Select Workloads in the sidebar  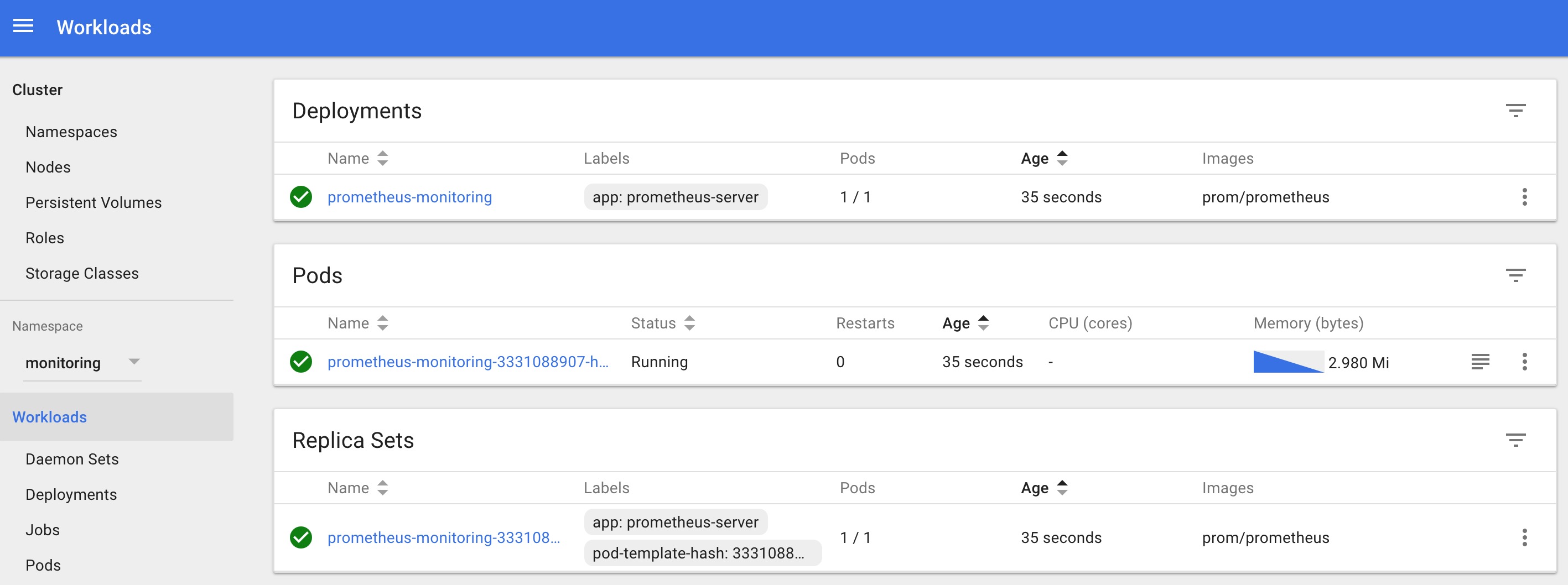49,417
